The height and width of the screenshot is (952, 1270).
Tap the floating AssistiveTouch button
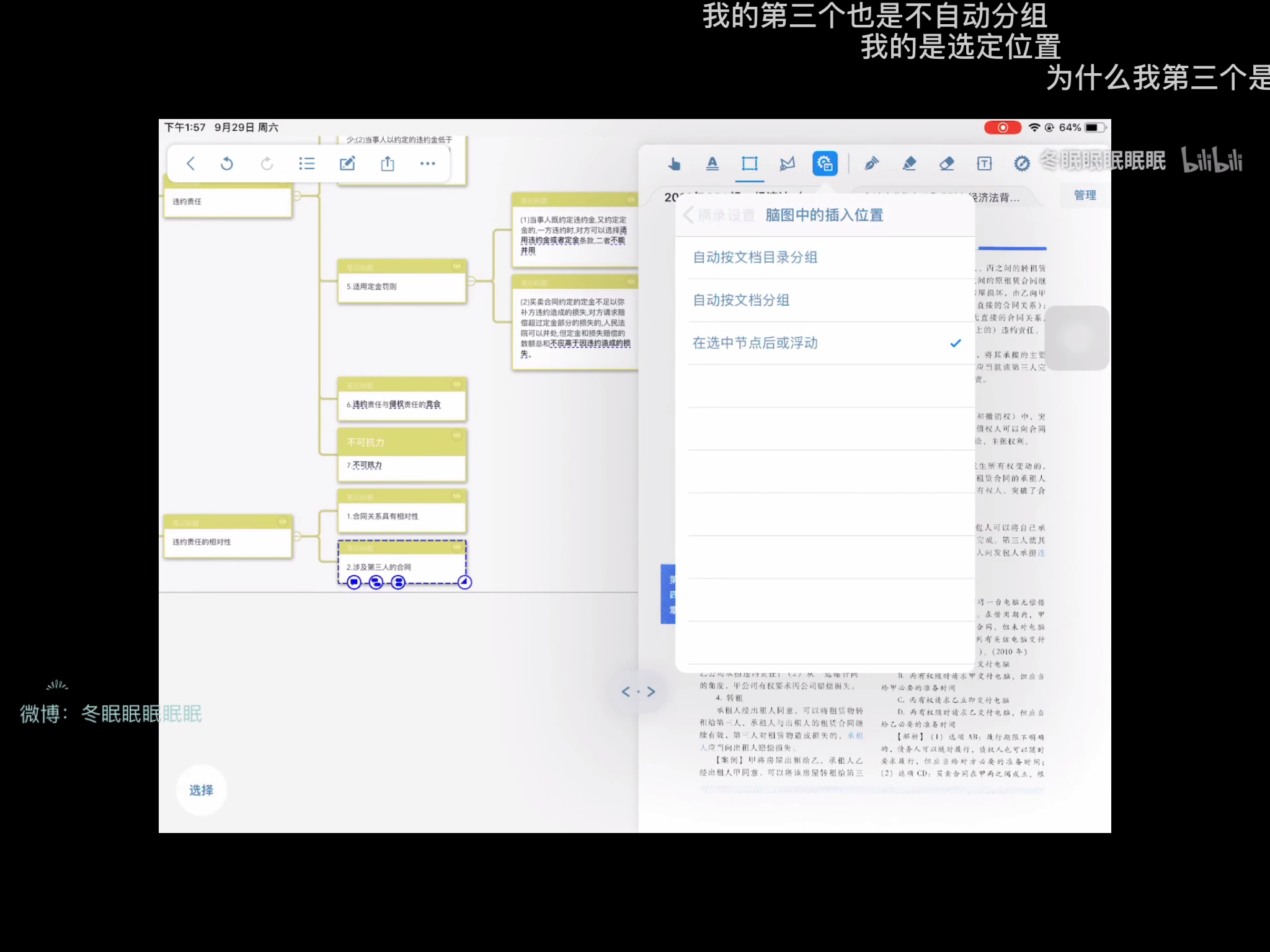(x=1078, y=338)
